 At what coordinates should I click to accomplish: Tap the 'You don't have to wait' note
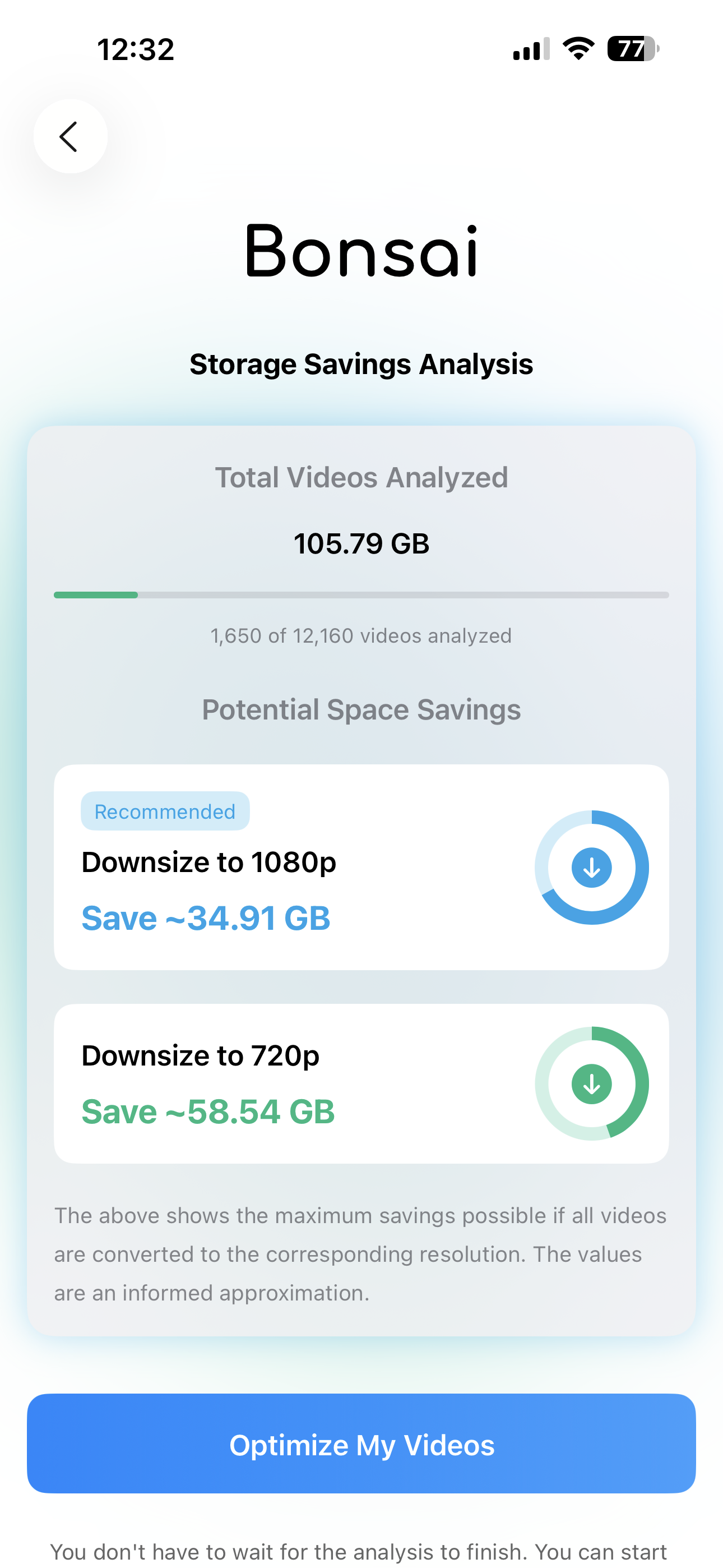tap(359, 1552)
